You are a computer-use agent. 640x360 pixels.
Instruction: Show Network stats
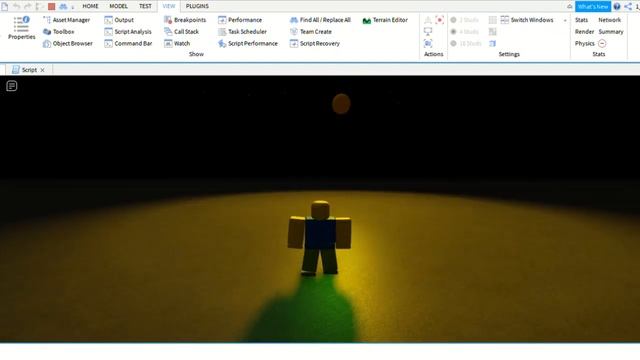tap(610, 20)
